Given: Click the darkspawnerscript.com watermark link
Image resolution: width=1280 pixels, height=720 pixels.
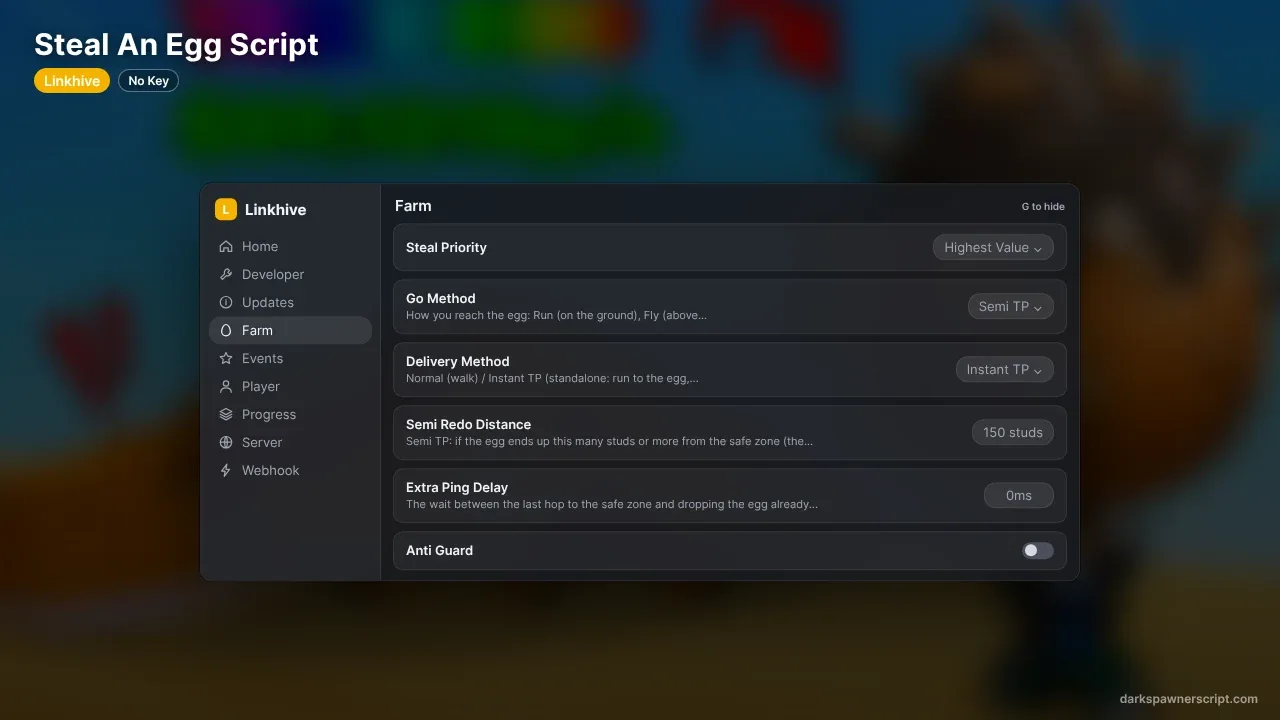Looking at the screenshot, I should point(1189,699).
